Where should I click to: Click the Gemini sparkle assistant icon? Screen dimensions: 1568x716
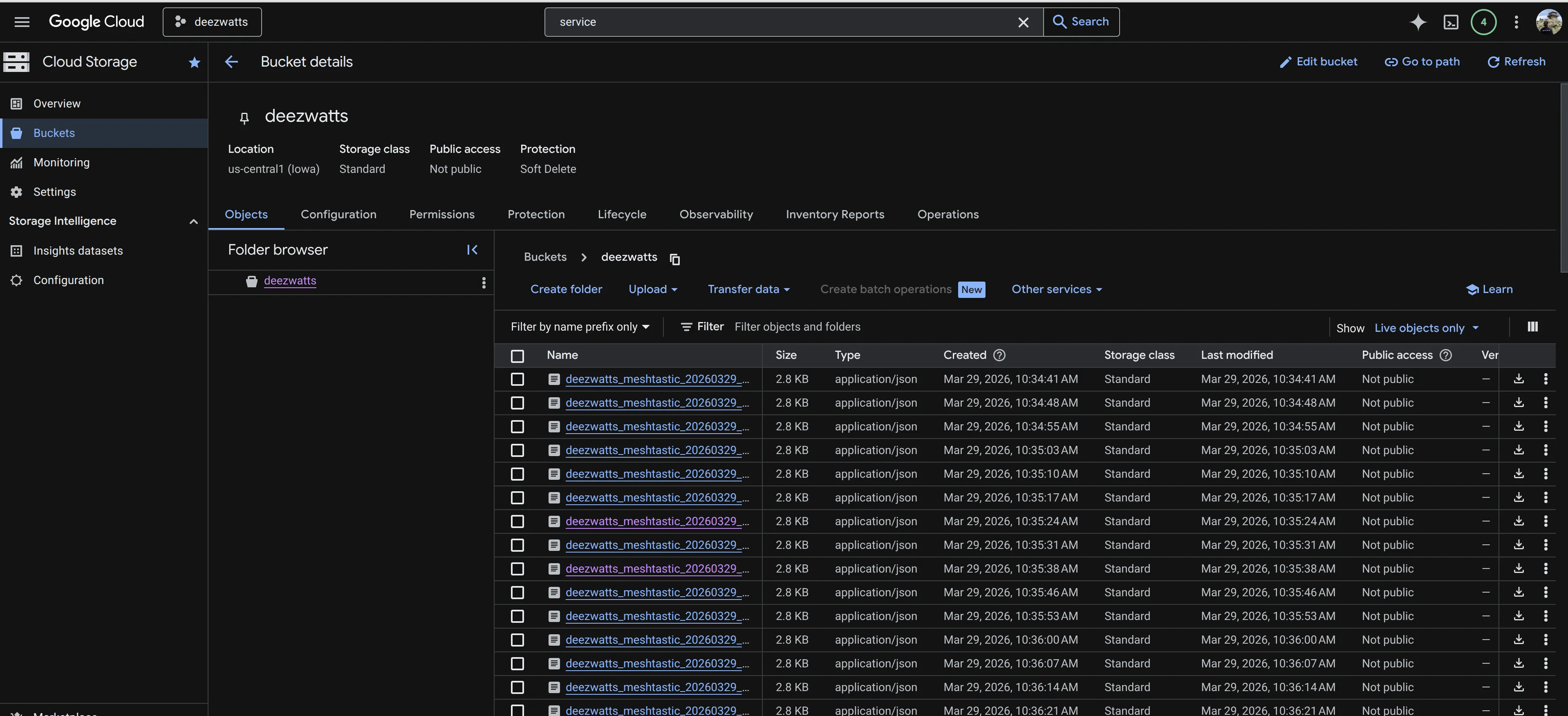[x=1418, y=22]
